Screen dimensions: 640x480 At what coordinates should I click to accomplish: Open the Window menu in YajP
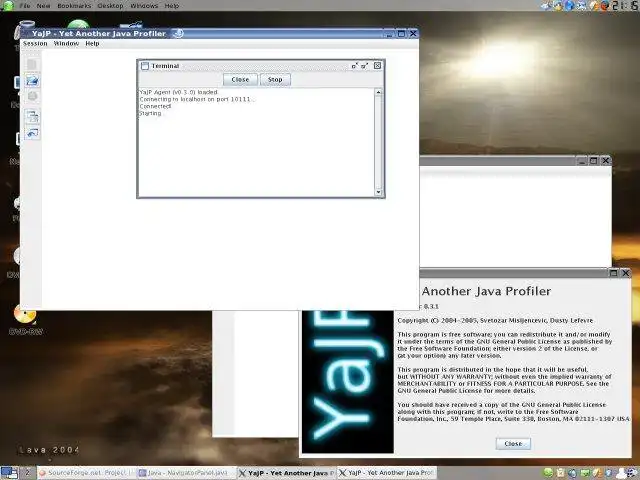pyautogui.click(x=66, y=43)
